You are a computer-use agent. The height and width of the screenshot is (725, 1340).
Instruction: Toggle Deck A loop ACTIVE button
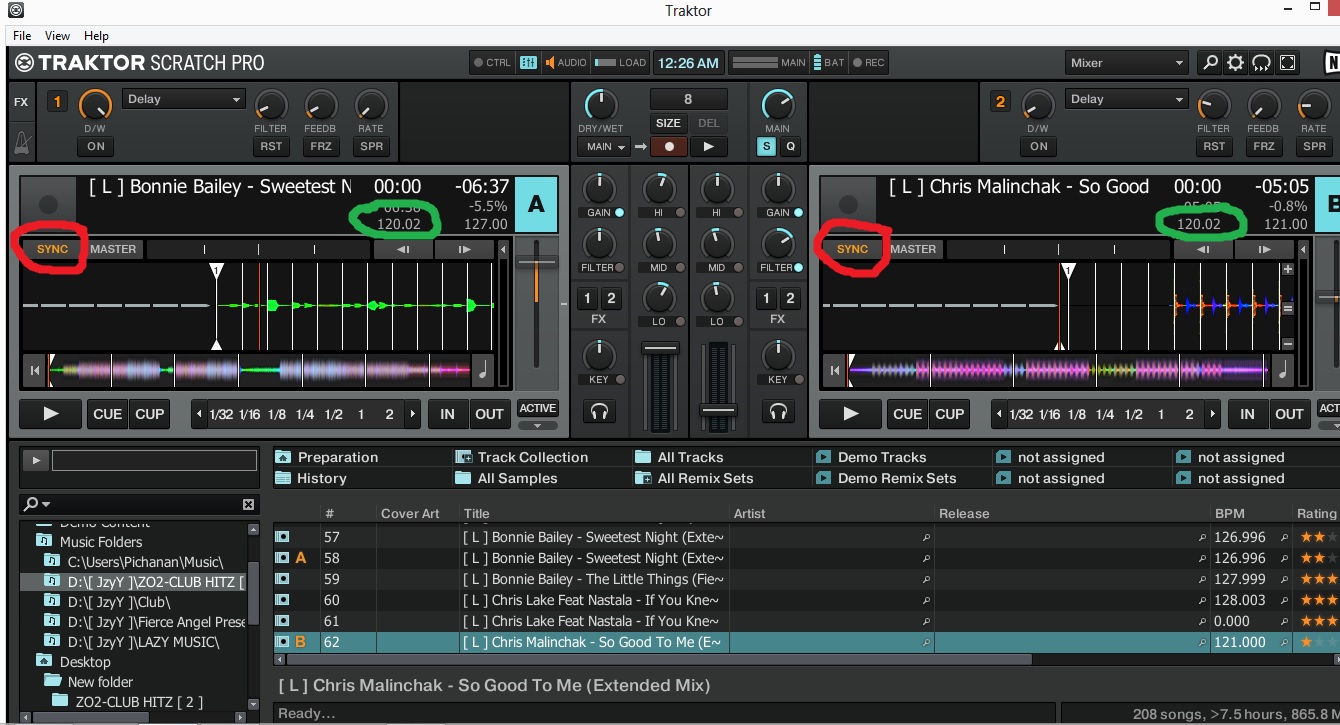(537, 408)
